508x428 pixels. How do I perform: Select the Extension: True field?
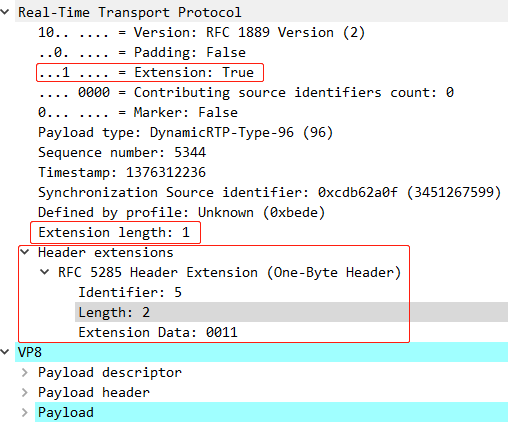146,72
